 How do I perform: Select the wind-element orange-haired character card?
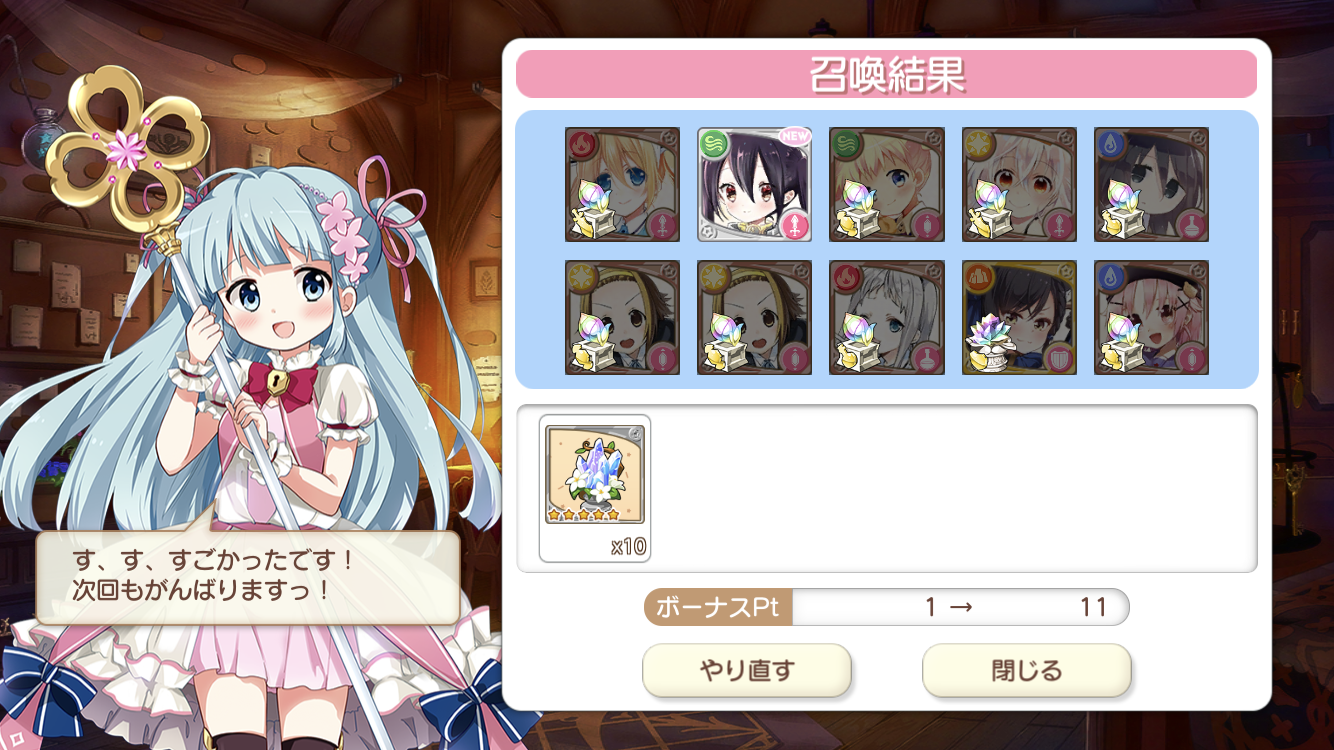(887, 184)
